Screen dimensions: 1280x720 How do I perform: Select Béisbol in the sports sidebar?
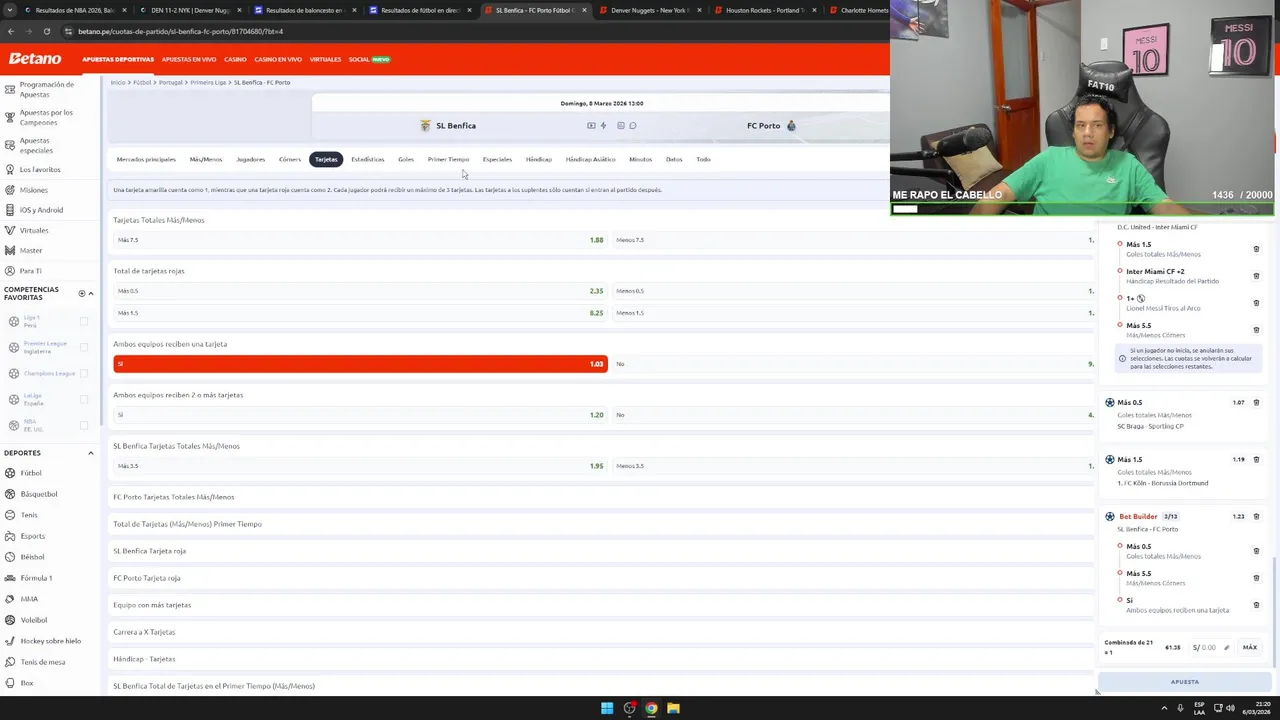tap(32, 557)
